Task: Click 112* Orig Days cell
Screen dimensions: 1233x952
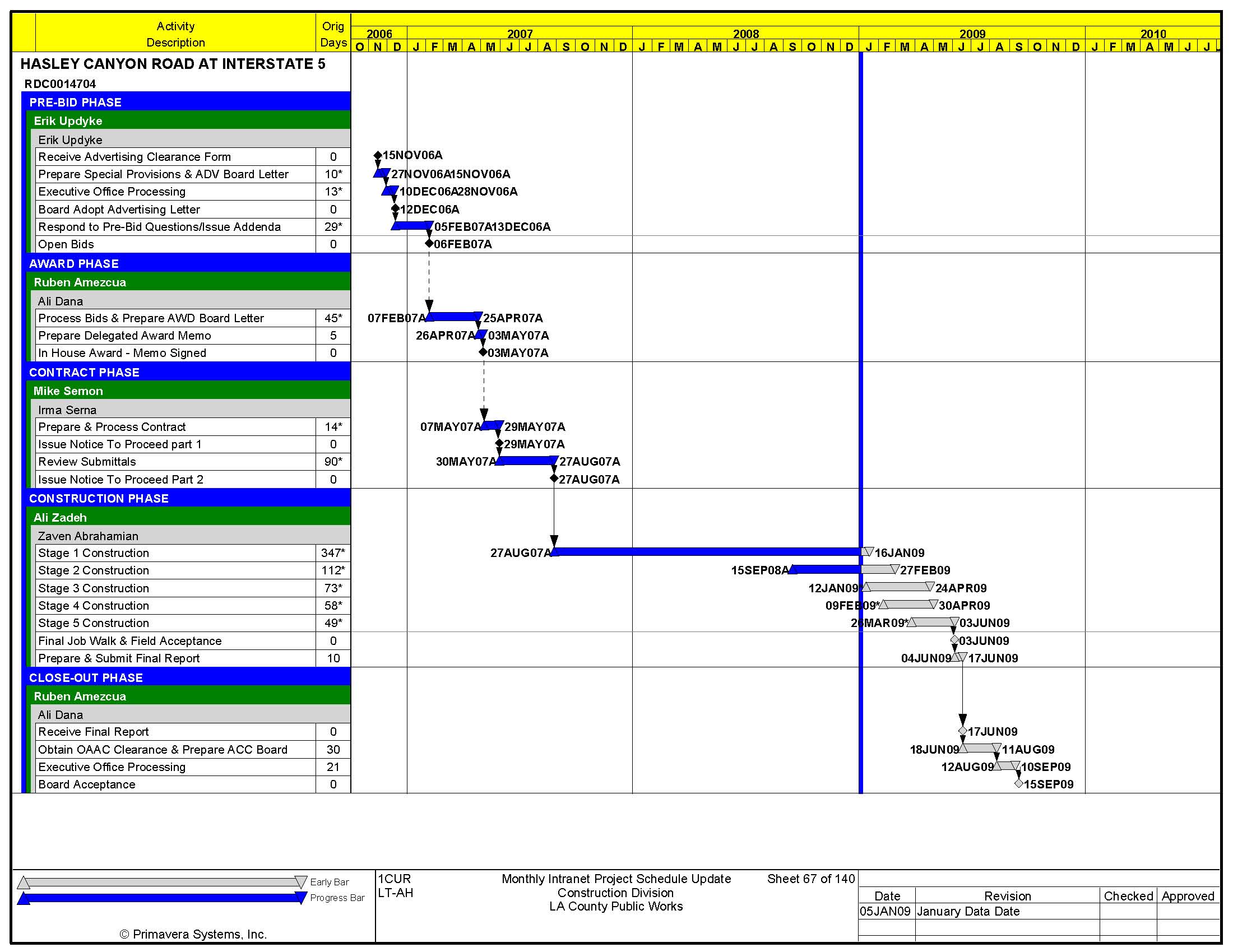Action: coord(333,570)
